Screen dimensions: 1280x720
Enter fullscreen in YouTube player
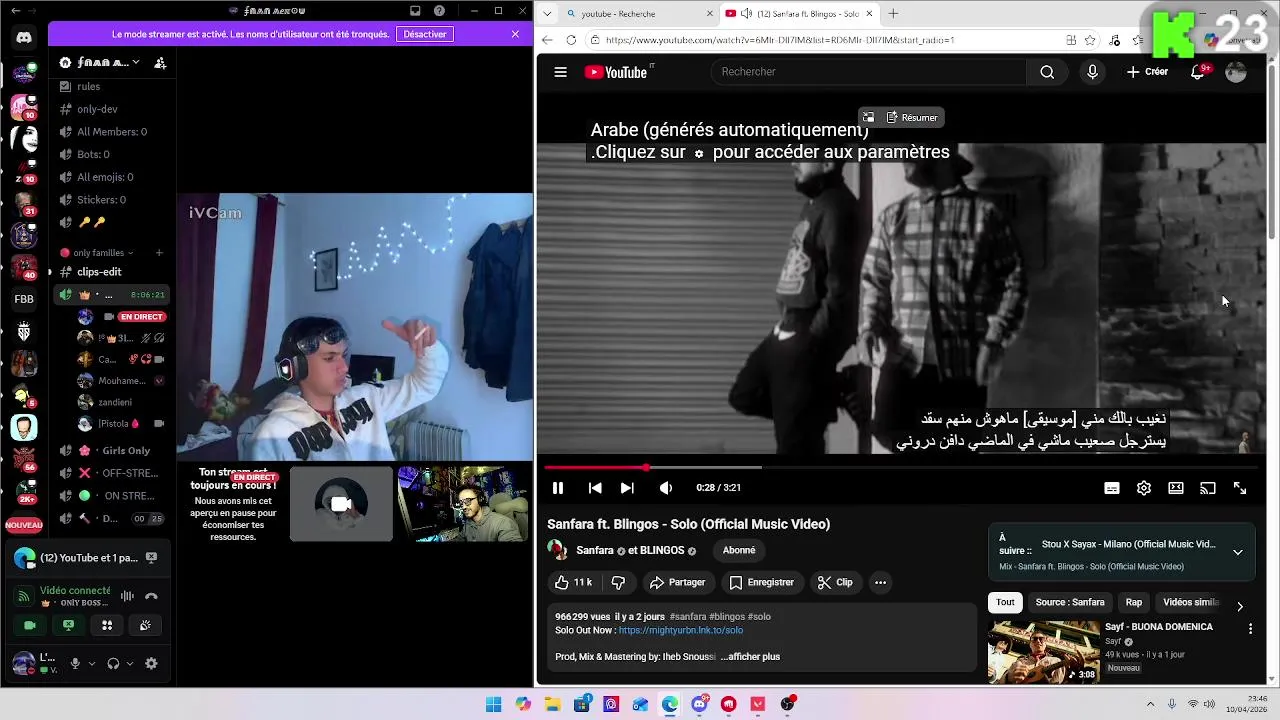click(1240, 488)
